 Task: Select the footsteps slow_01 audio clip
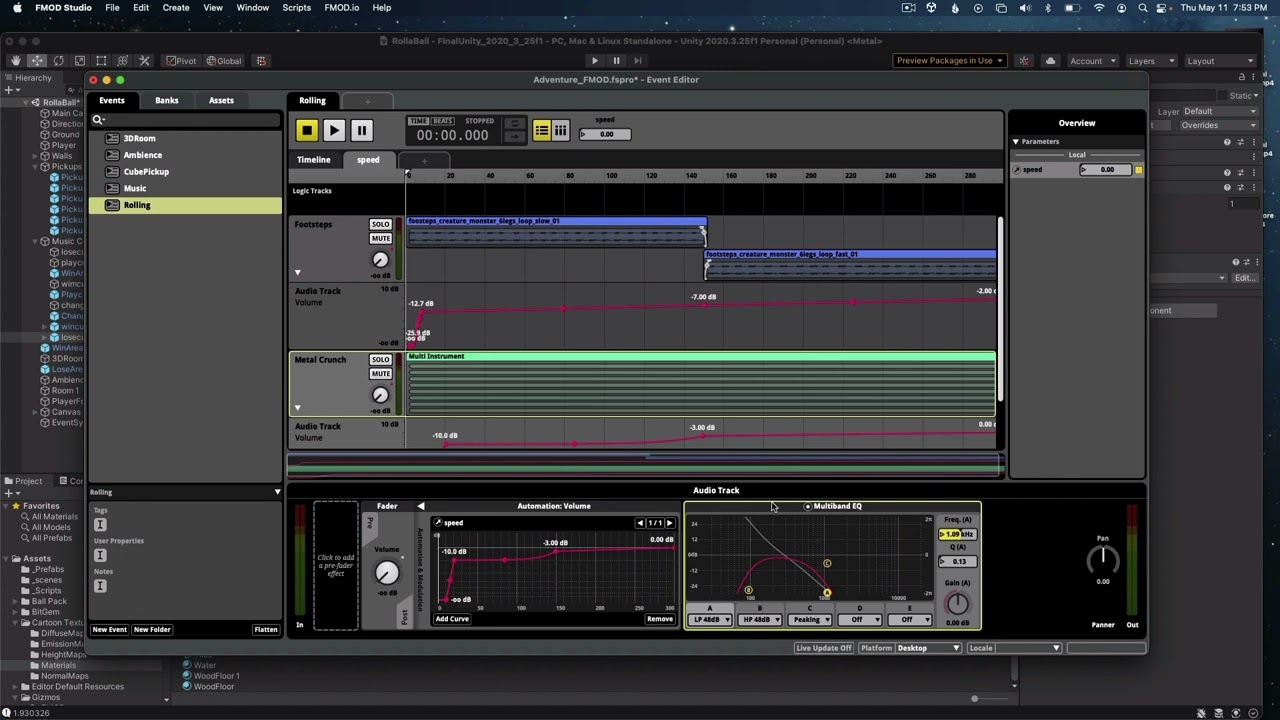556,231
